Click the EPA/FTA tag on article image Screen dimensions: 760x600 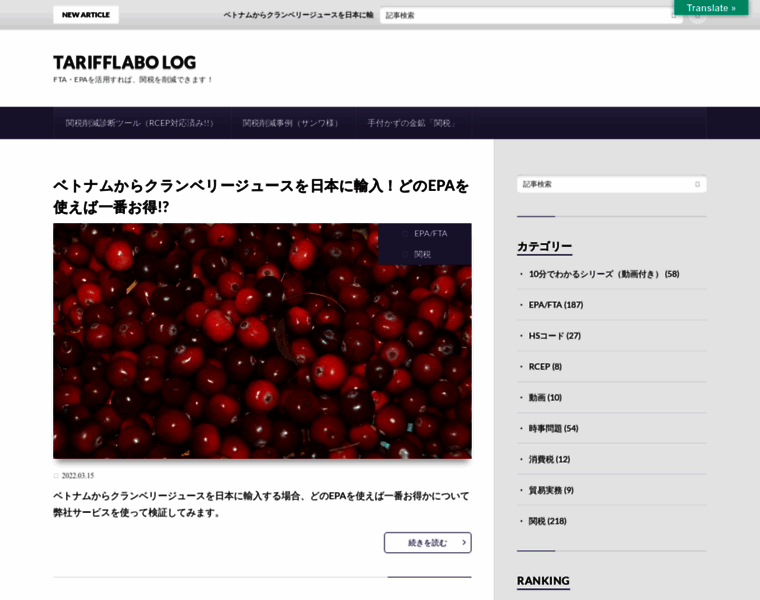click(430, 233)
